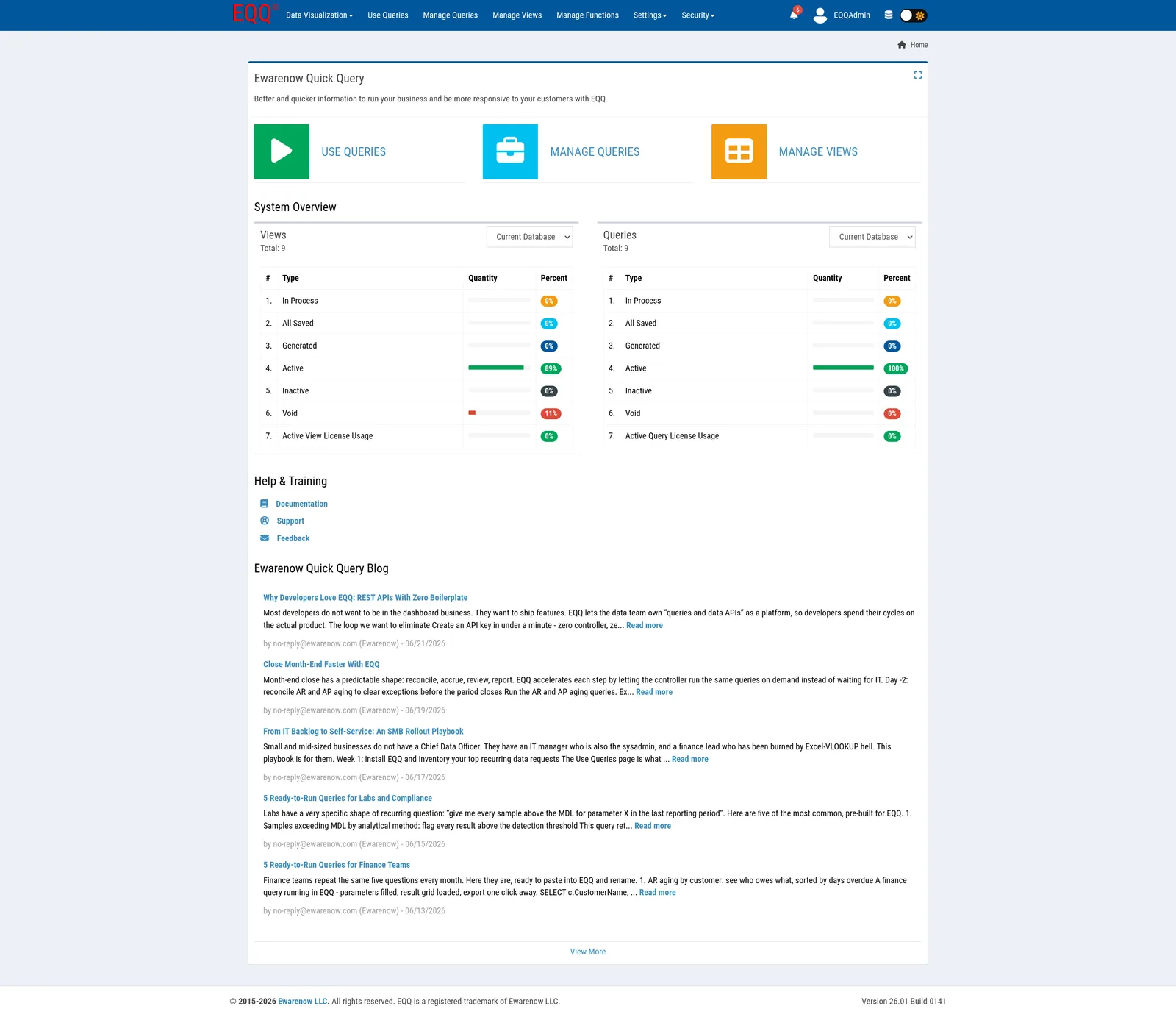This screenshot has height=1017, width=1176.
Task: Go to Manage Views in navbar
Action: coord(517,15)
